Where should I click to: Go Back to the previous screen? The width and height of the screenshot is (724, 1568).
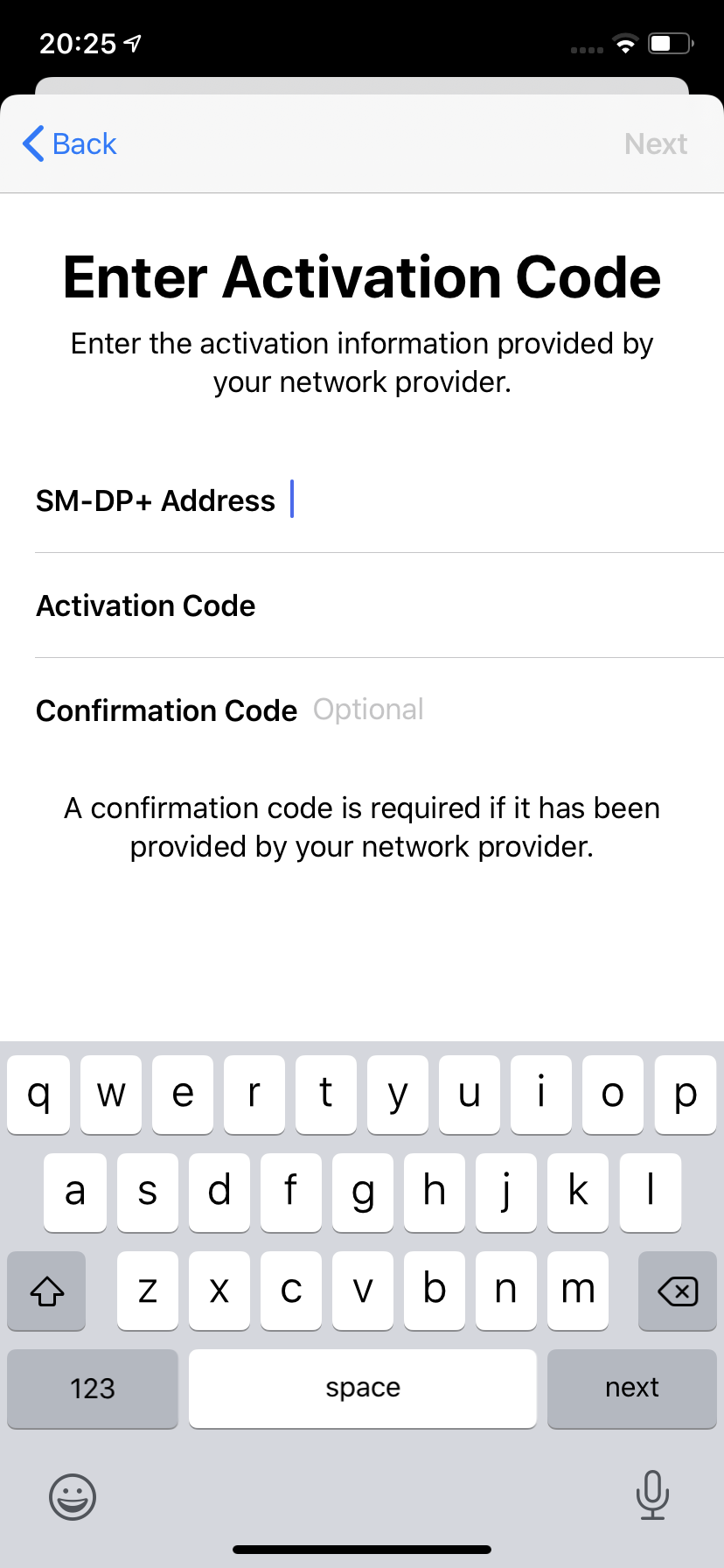click(x=68, y=143)
